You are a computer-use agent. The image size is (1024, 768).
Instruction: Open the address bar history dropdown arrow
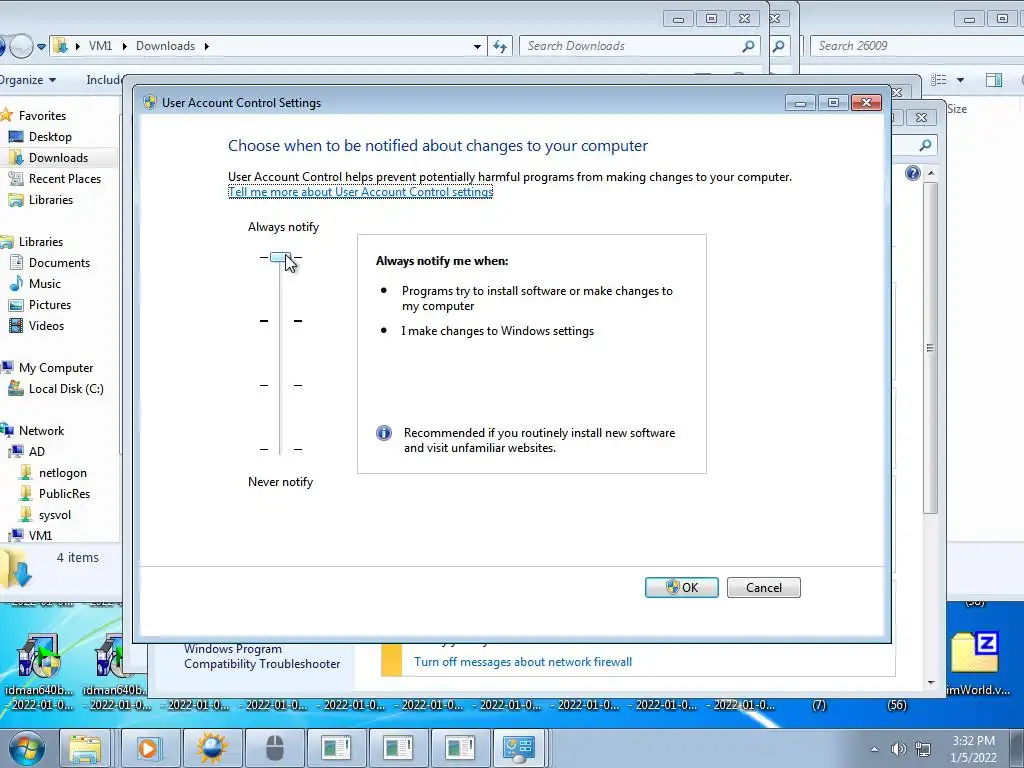coord(477,46)
